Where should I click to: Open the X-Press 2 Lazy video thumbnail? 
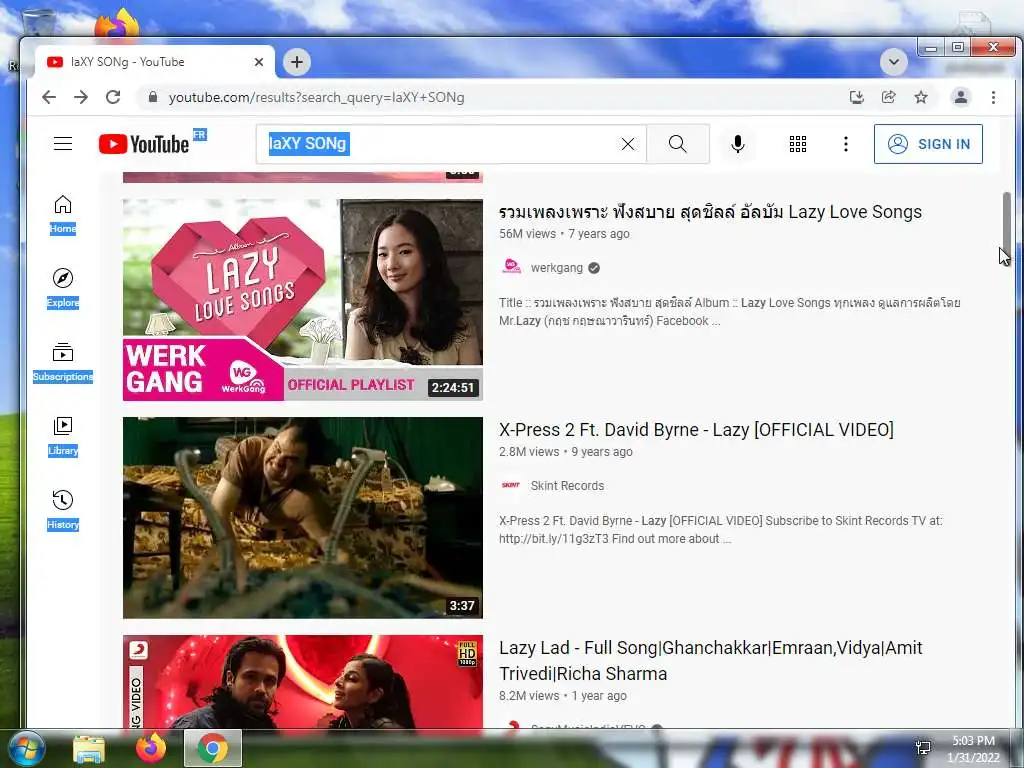point(302,518)
